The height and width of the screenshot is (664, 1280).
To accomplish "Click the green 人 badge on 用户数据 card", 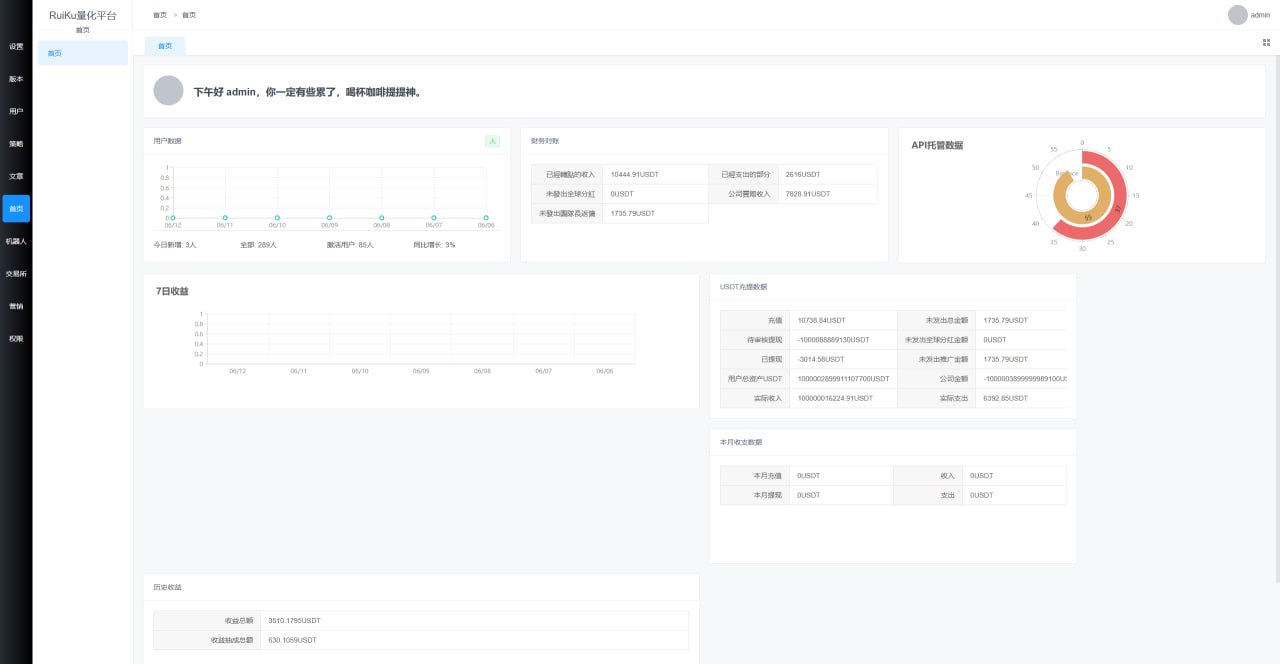I will pyautogui.click(x=492, y=141).
